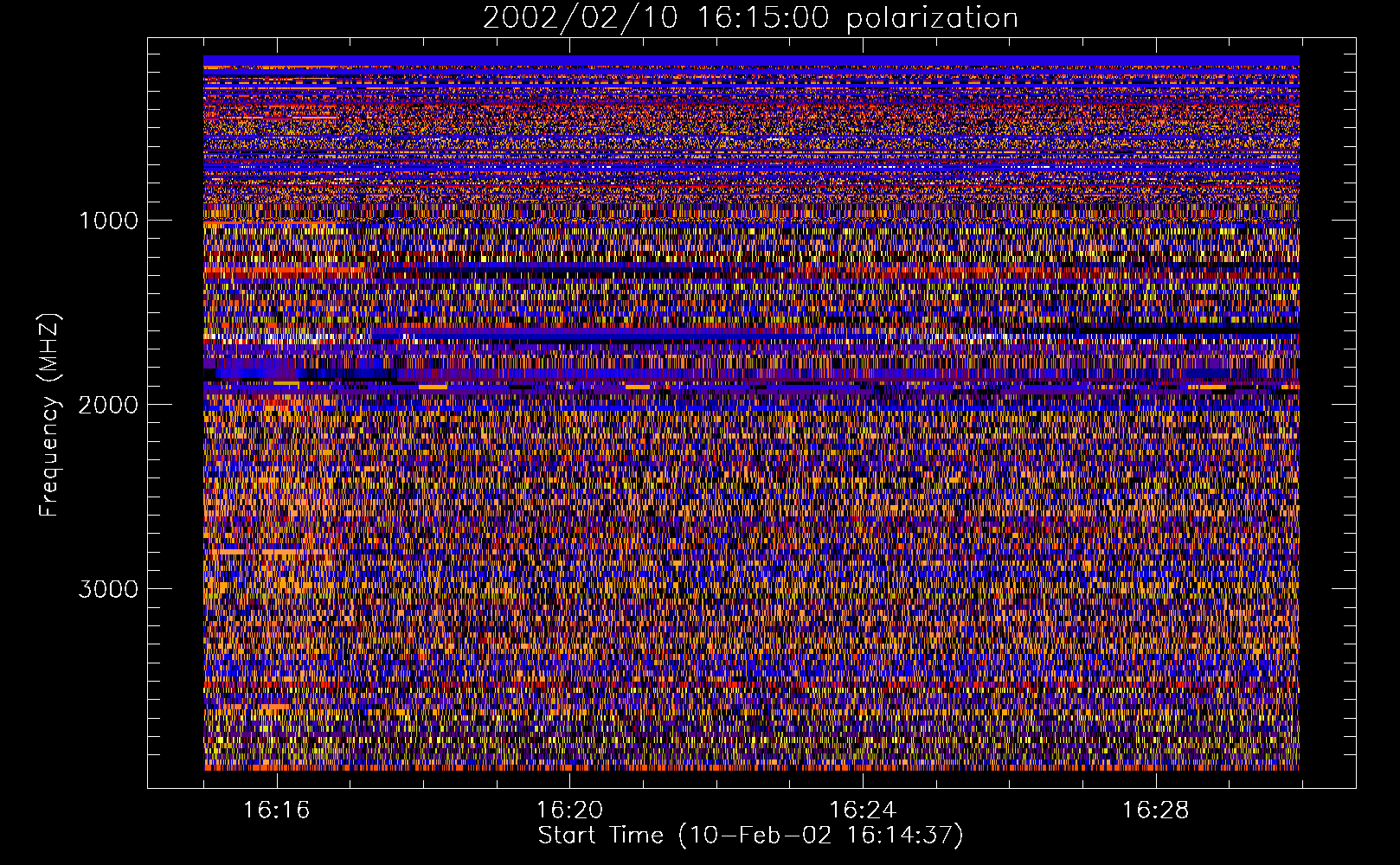Click the 16:28 time tick label
The image size is (1400, 865).
point(1156,811)
